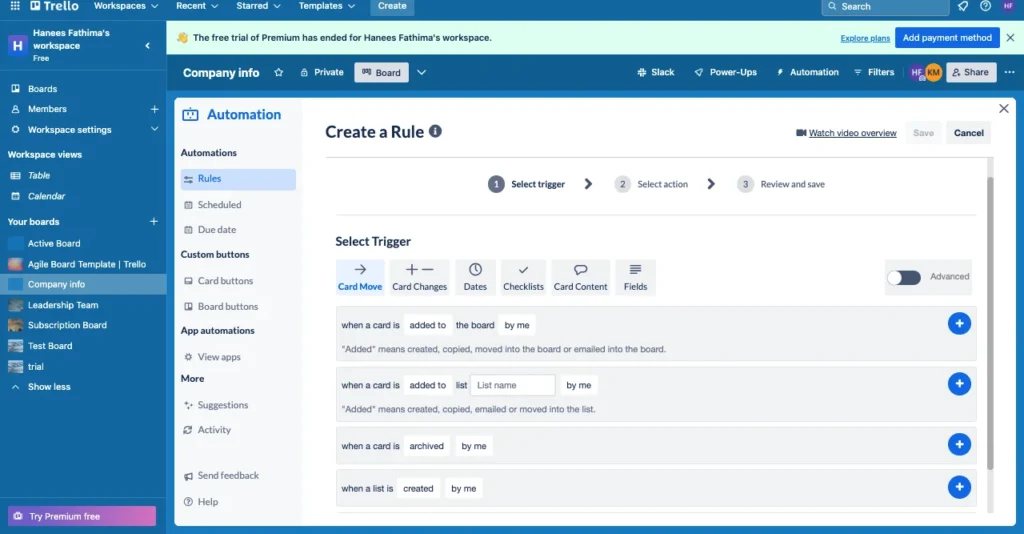1024x534 pixels.
Task: Click the Trello logo
Action: click(x=54, y=6)
